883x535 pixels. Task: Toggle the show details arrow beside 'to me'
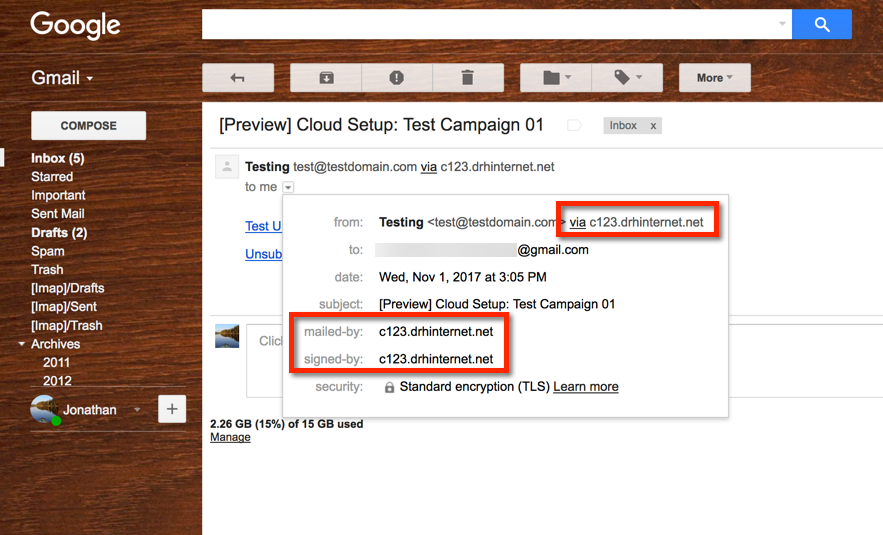click(288, 187)
